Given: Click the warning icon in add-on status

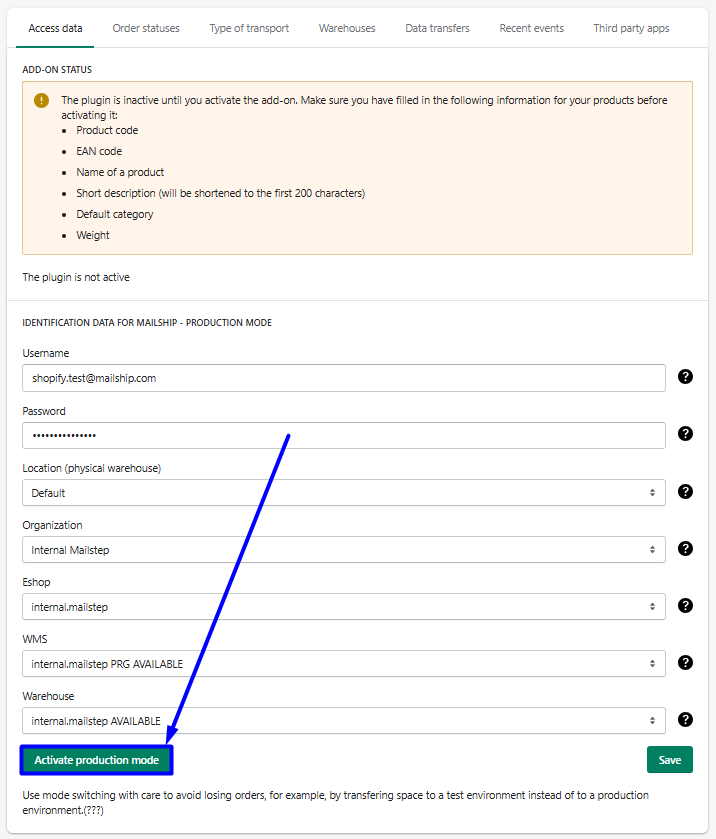Looking at the screenshot, I should 41,100.
